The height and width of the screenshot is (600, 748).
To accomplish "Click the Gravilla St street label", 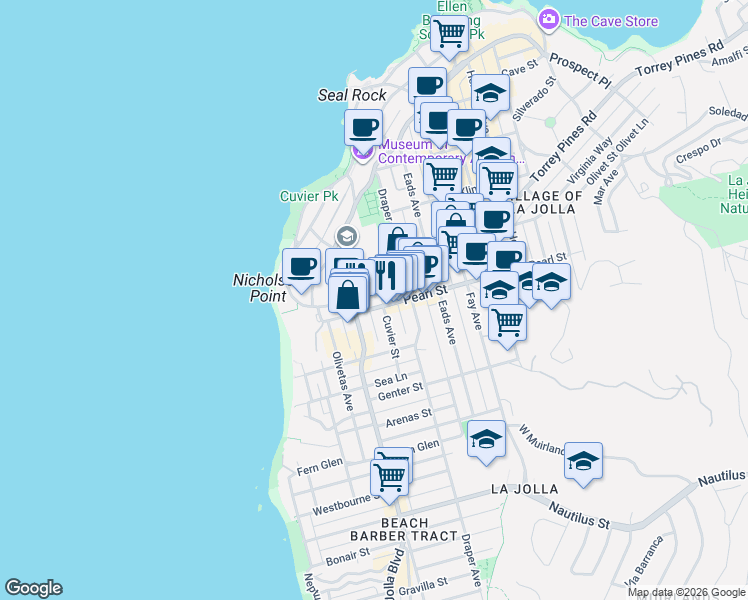I will pos(423,586).
